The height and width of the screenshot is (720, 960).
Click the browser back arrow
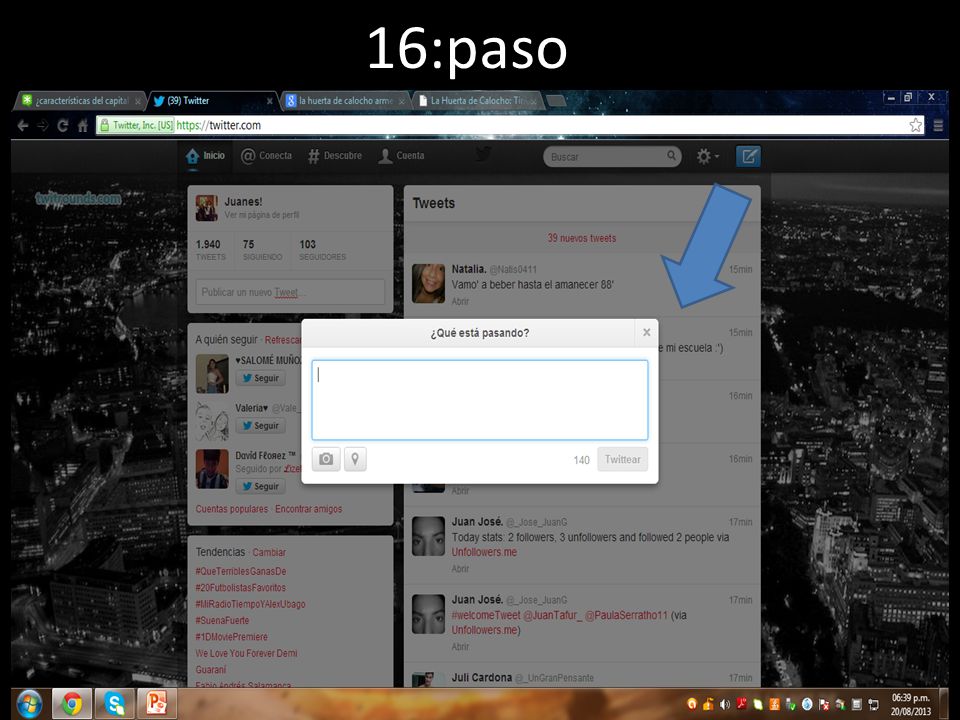(x=23, y=126)
